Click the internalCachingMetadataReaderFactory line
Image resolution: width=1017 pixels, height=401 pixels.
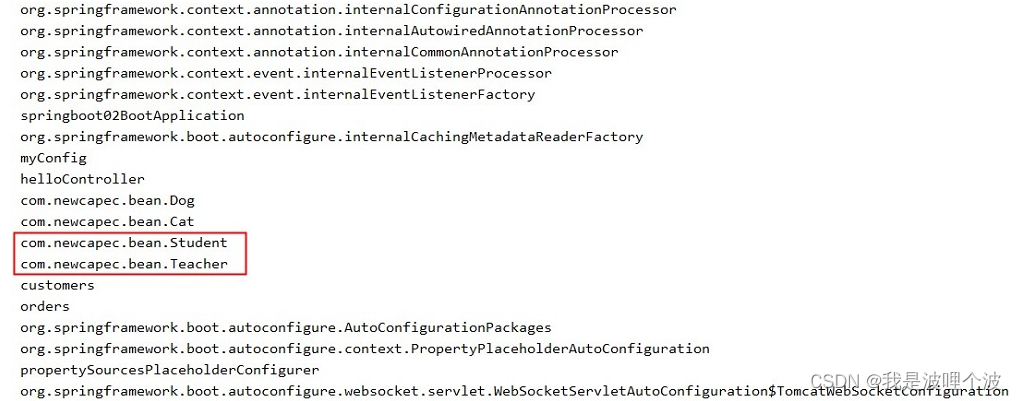click(x=331, y=136)
